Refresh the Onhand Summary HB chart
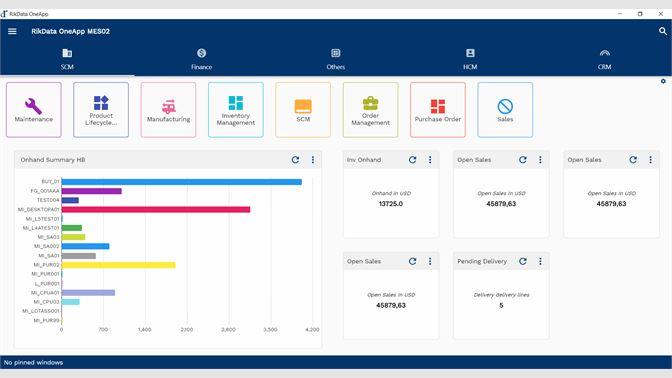The width and height of the screenshot is (672, 378). pos(295,160)
